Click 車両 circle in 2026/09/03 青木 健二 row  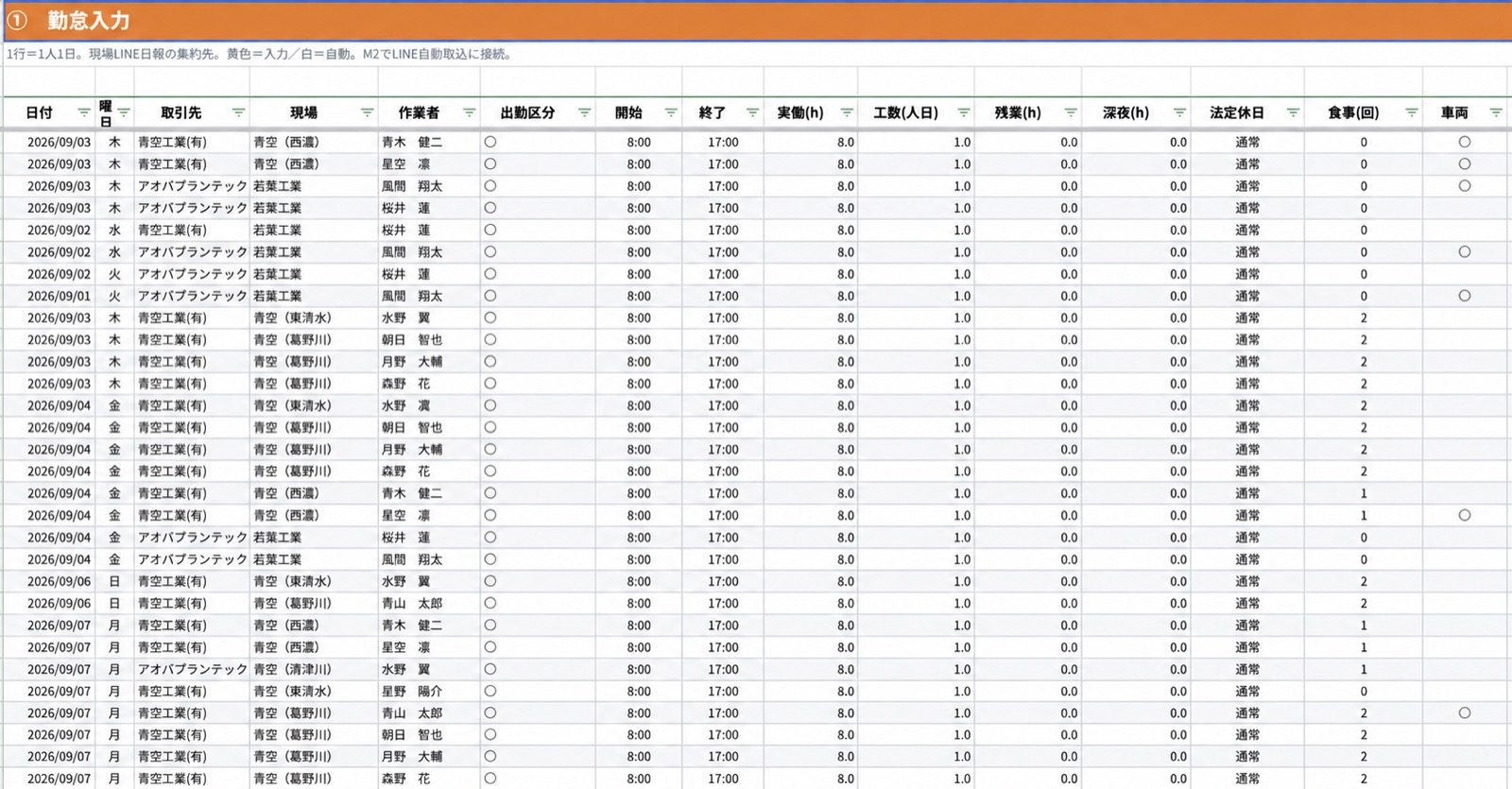(1464, 142)
